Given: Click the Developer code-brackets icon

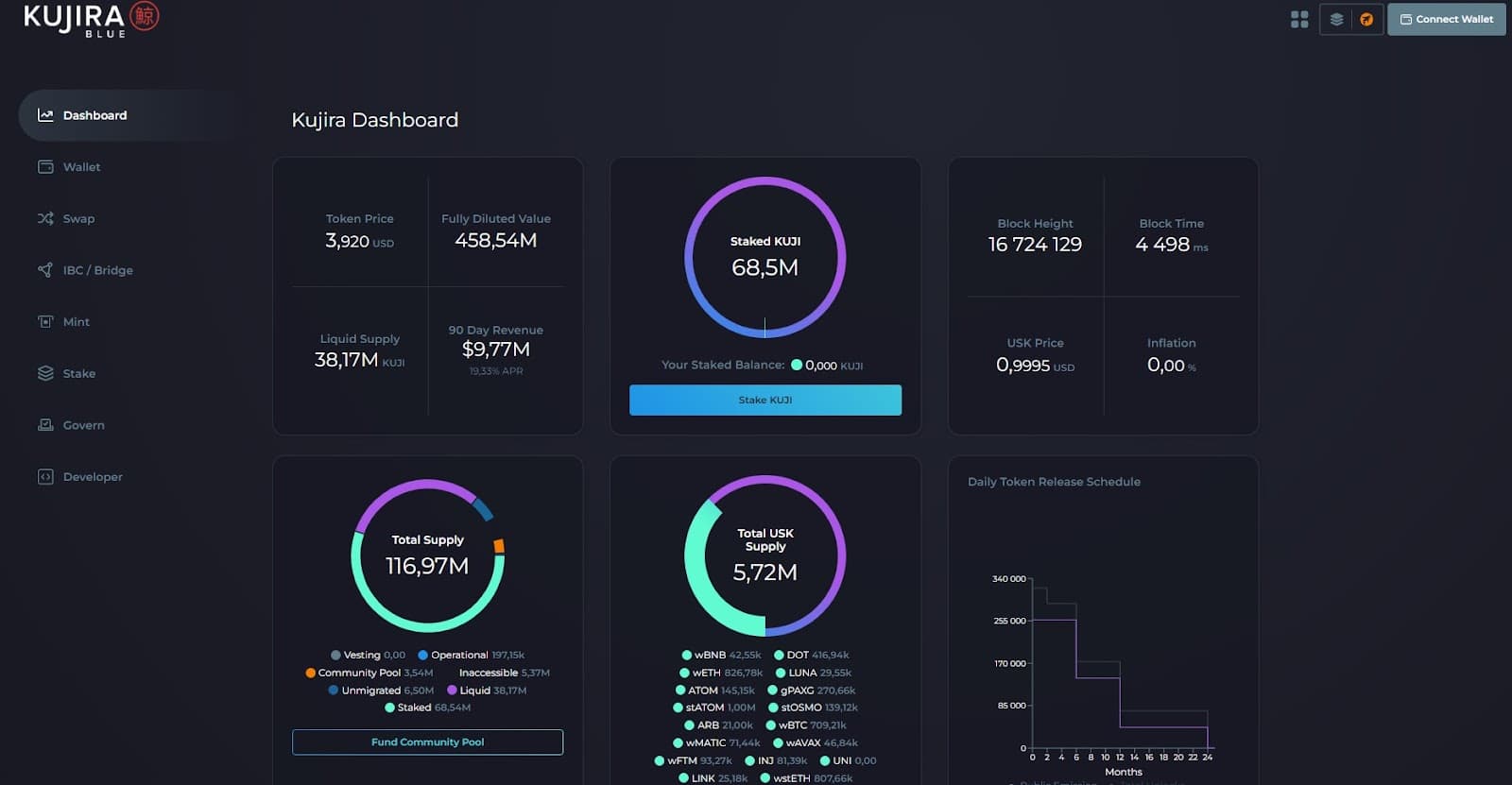Looking at the screenshot, I should [45, 477].
